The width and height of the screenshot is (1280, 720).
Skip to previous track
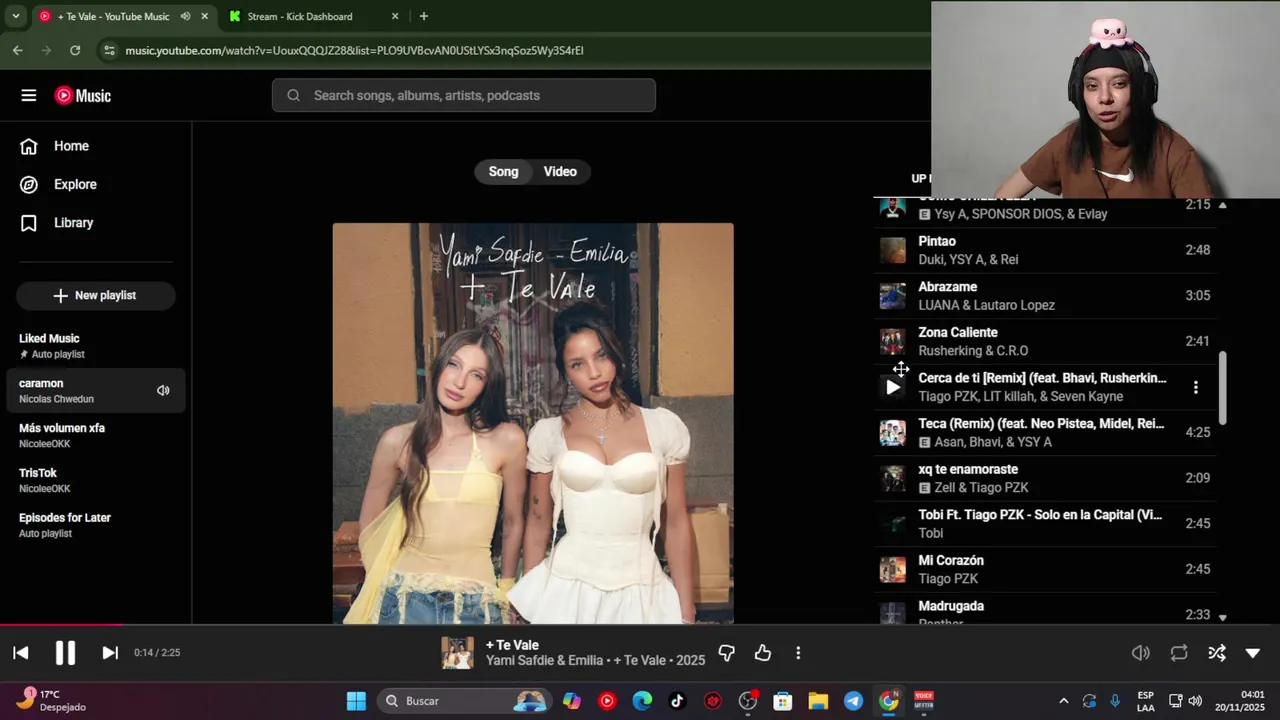(21, 653)
